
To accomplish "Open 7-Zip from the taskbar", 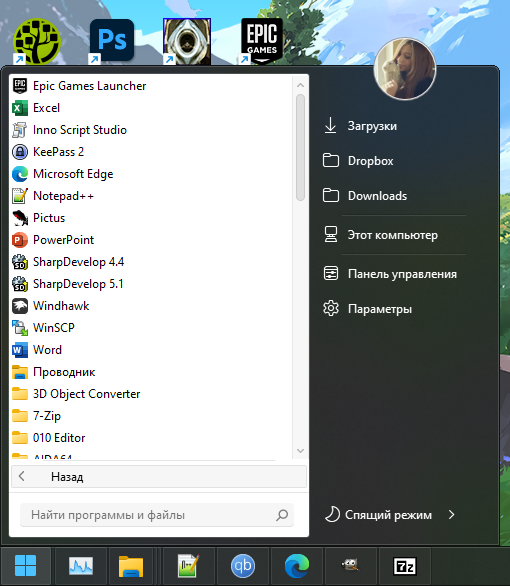I will pyautogui.click(x=405, y=566).
